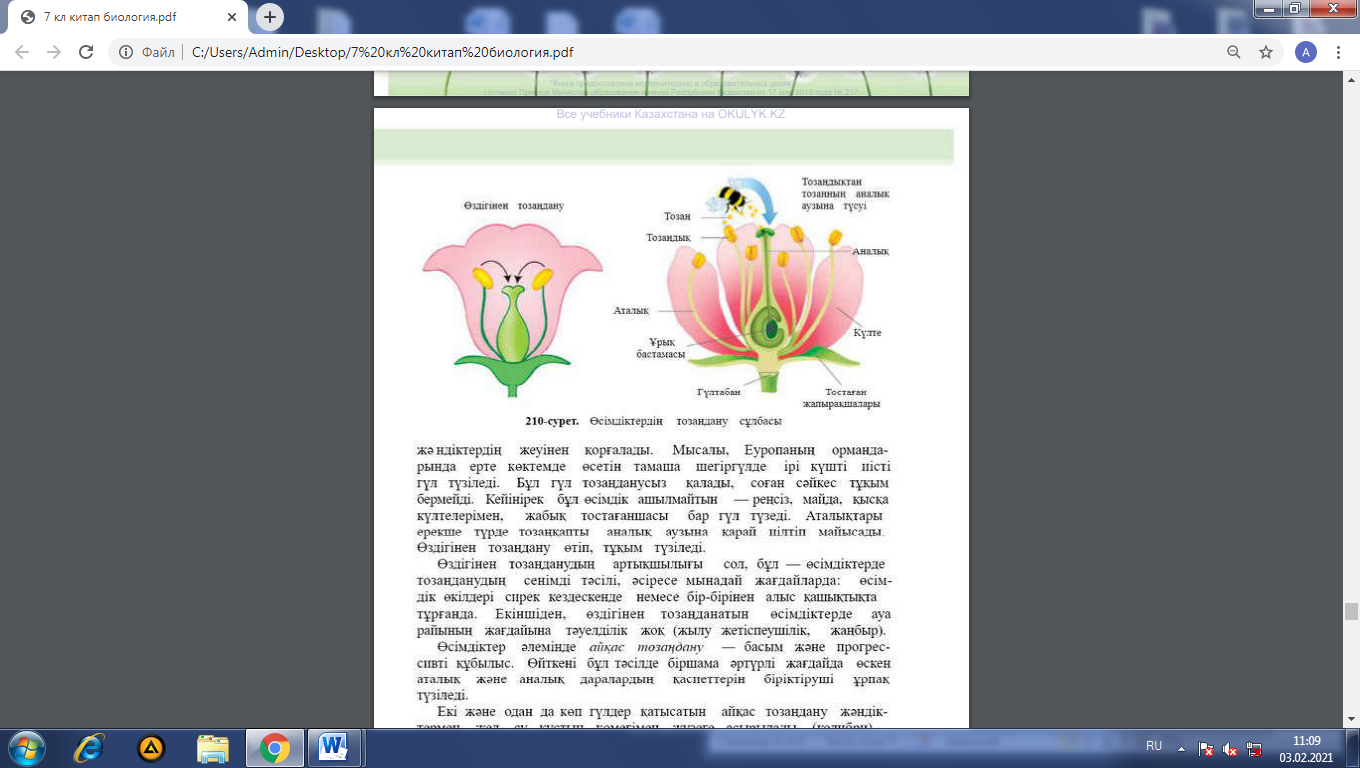Open the muted volume tray icon
Image resolution: width=1360 pixels, height=768 pixels.
[x=1231, y=748]
